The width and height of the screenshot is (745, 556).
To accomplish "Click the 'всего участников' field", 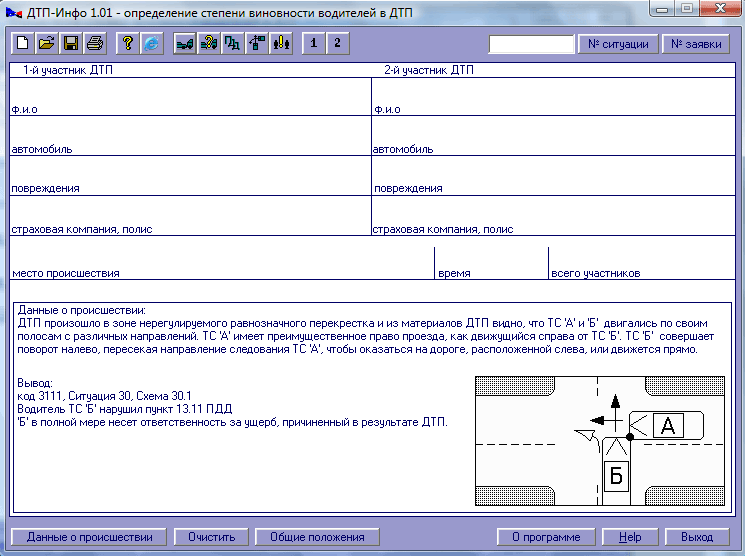I will pos(642,263).
